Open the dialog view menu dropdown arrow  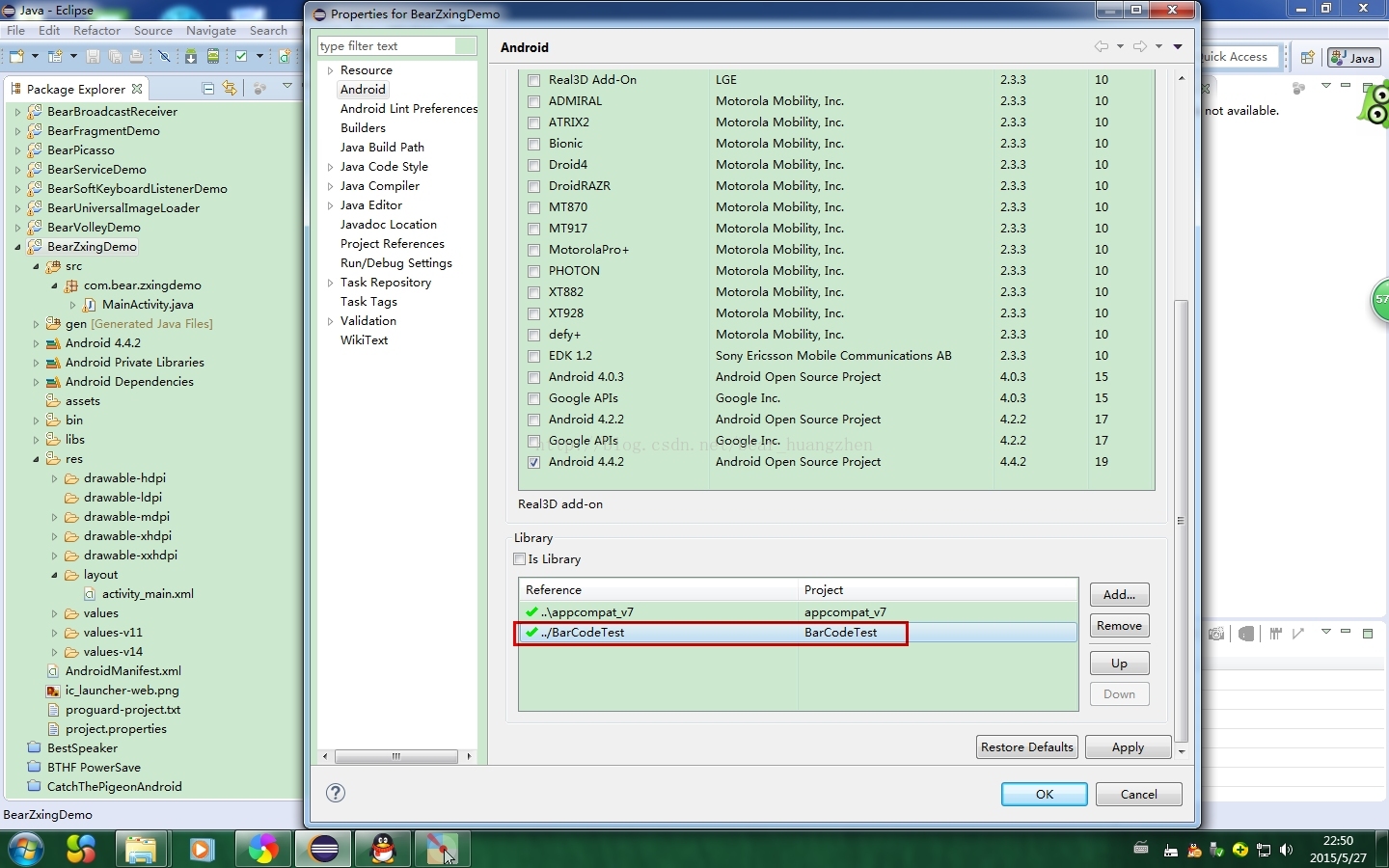(x=1178, y=46)
